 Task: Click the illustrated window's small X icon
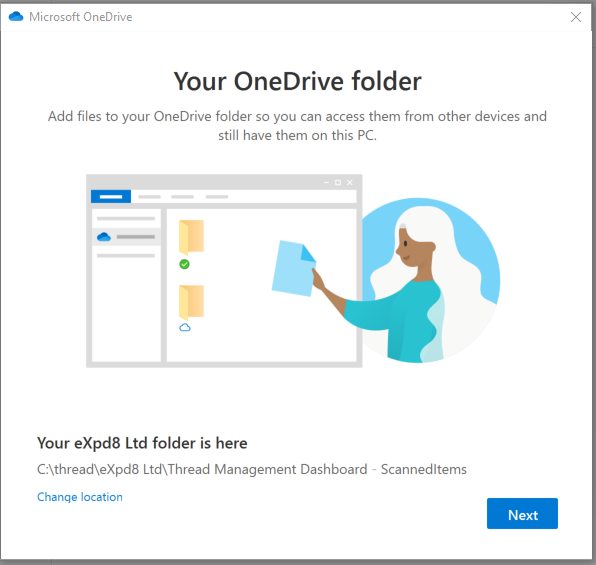[x=350, y=183]
